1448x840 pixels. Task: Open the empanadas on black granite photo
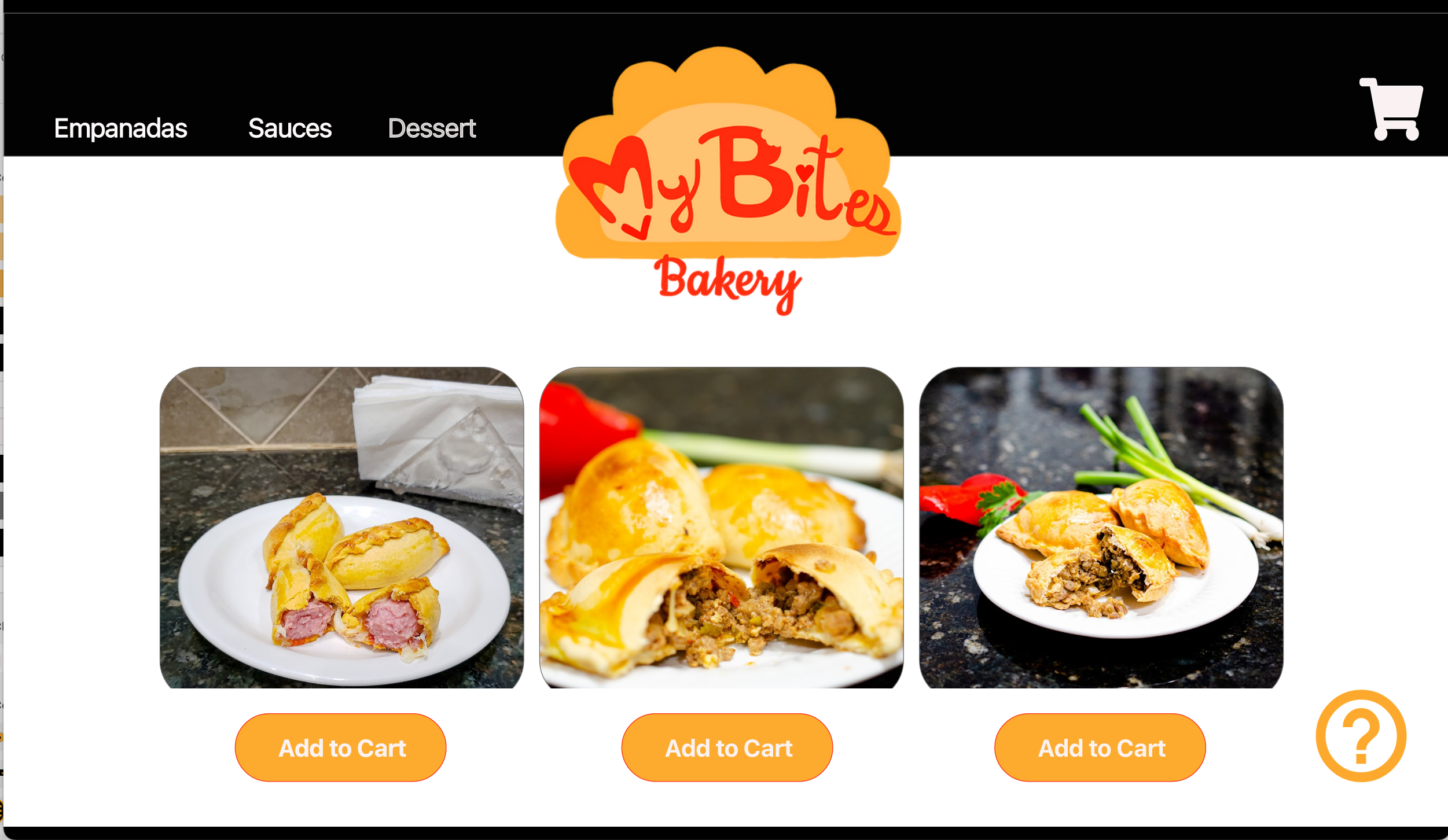click(1101, 528)
